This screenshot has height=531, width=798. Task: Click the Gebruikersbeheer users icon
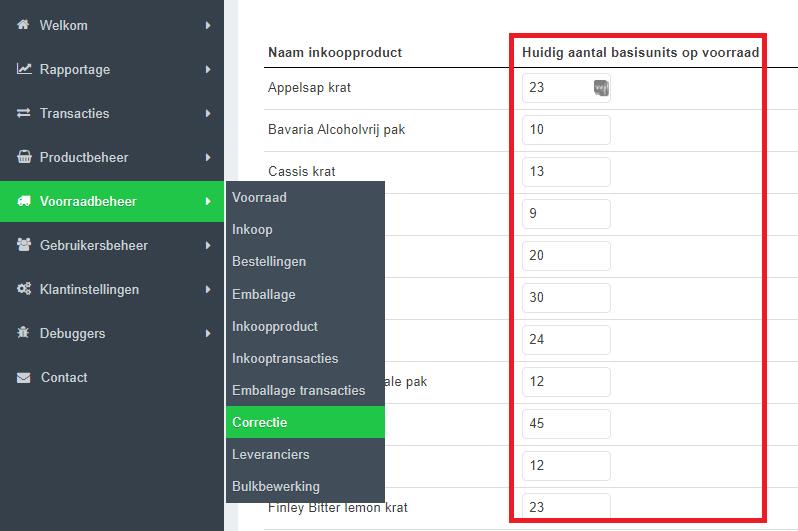[23, 245]
